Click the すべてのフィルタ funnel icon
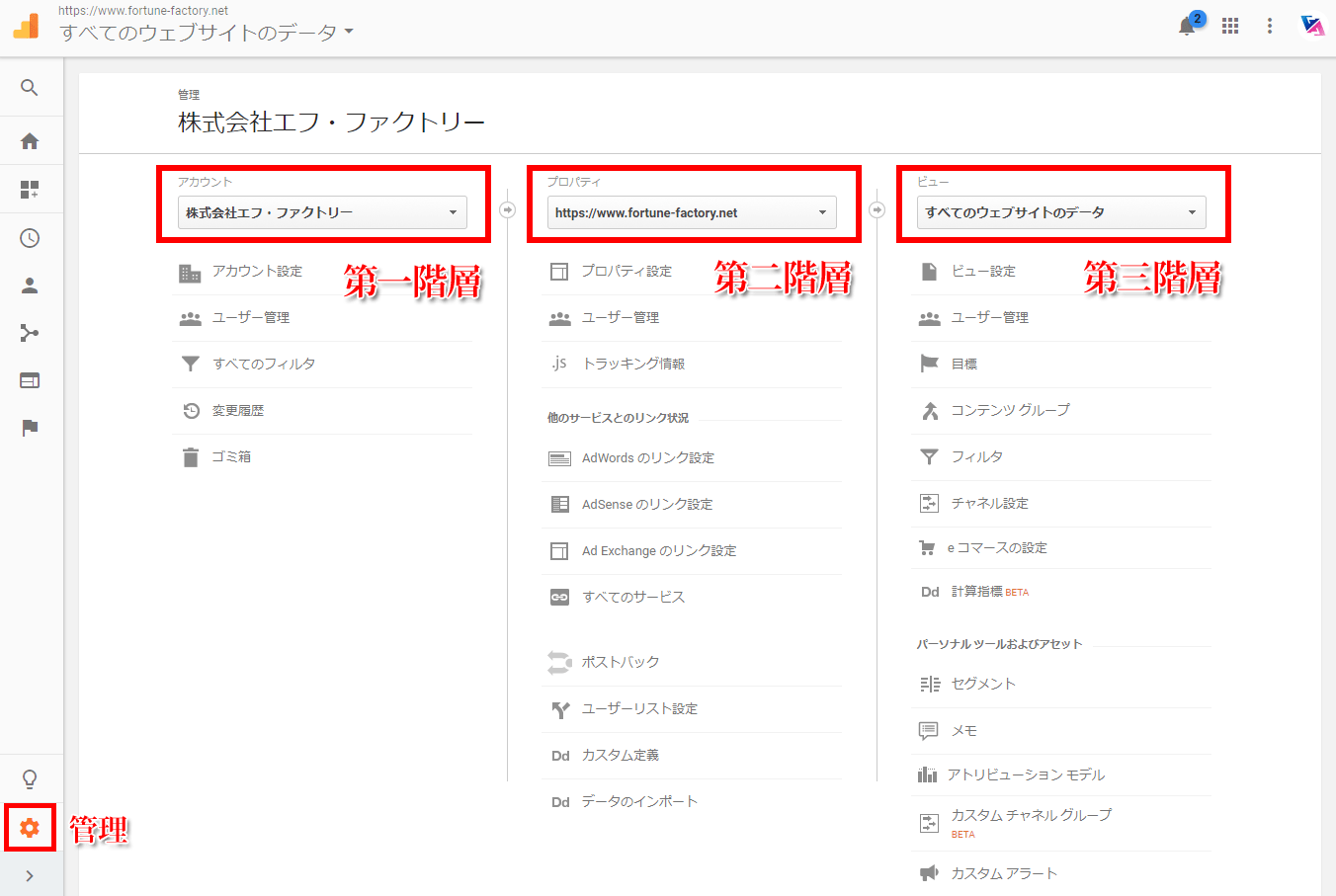The width and height of the screenshot is (1336, 896). point(191,365)
